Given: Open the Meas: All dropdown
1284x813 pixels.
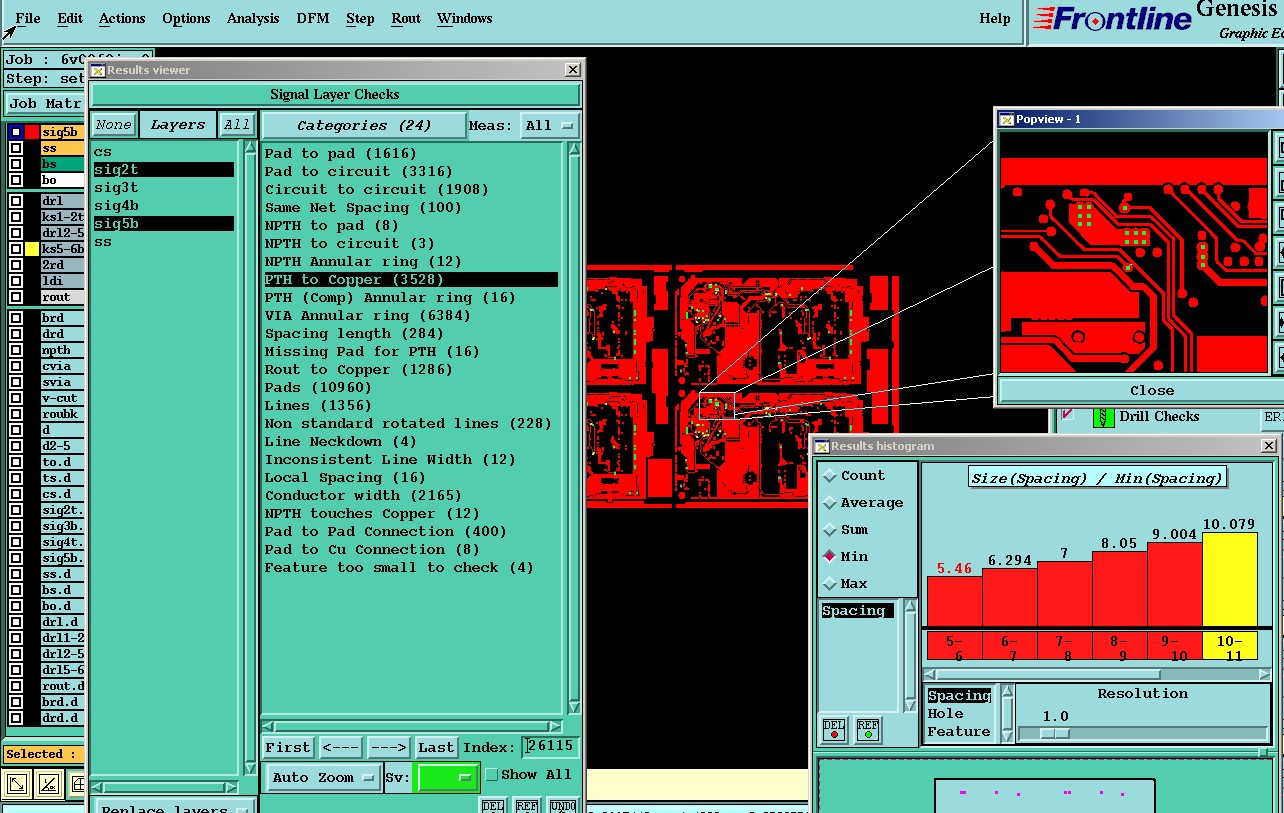Looking at the screenshot, I should coord(551,126).
